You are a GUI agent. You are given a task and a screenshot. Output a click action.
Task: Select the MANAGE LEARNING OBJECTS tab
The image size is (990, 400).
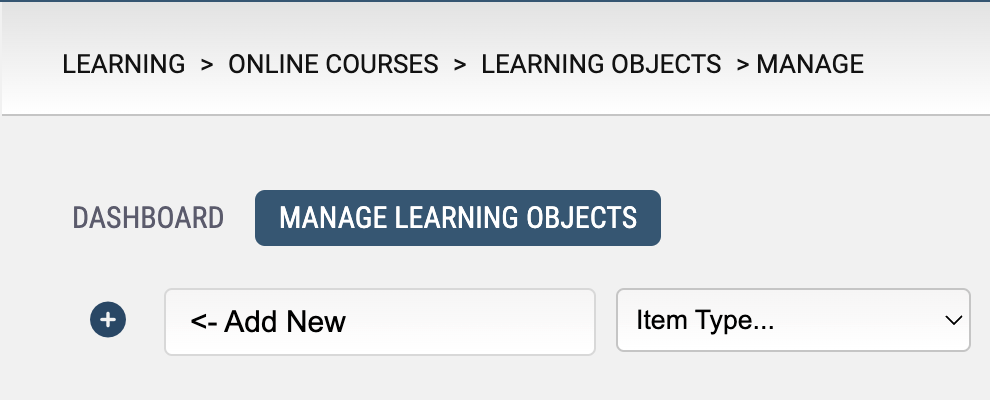pyautogui.click(x=458, y=218)
